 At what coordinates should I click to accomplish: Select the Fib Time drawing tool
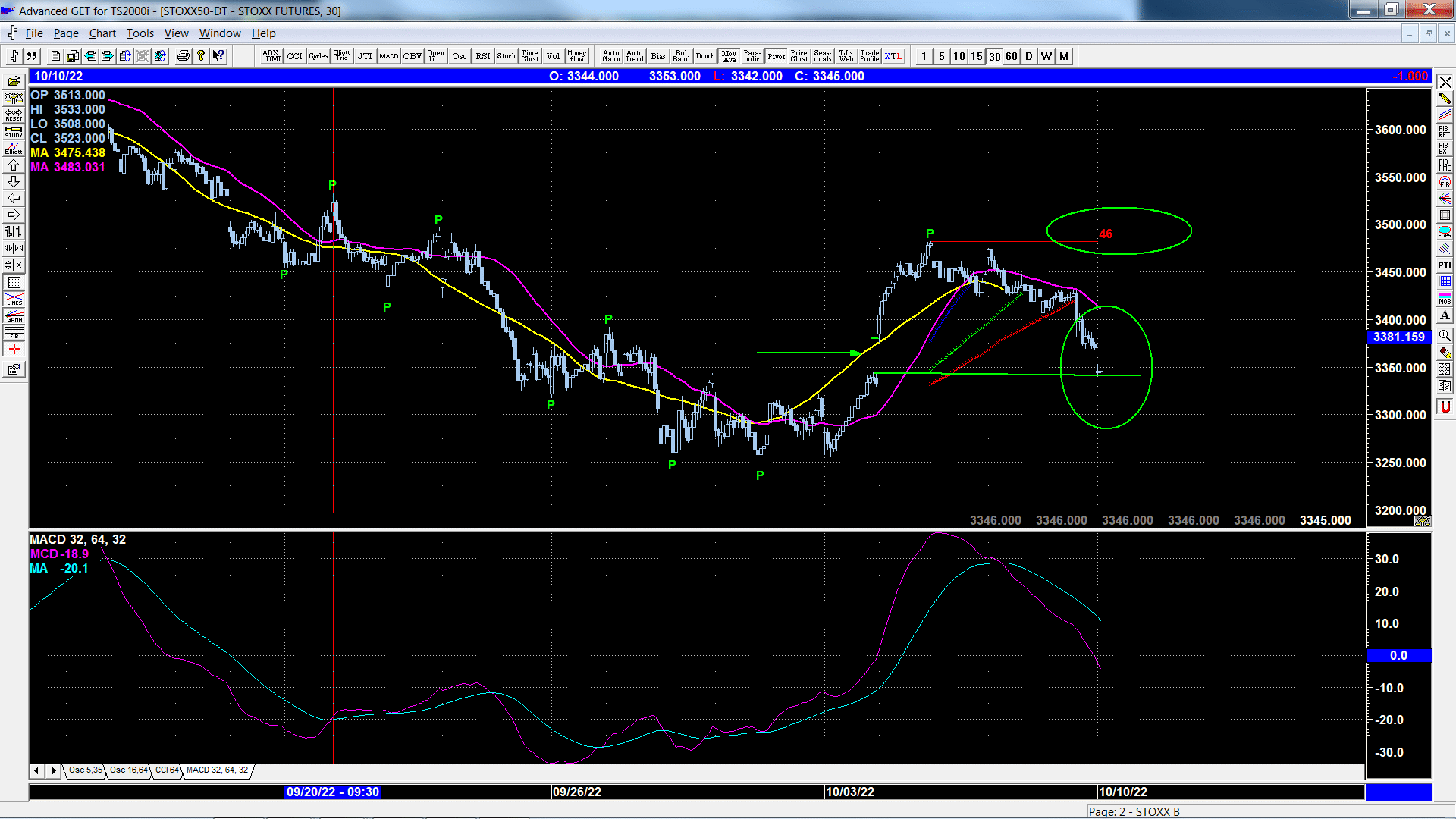(1445, 165)
